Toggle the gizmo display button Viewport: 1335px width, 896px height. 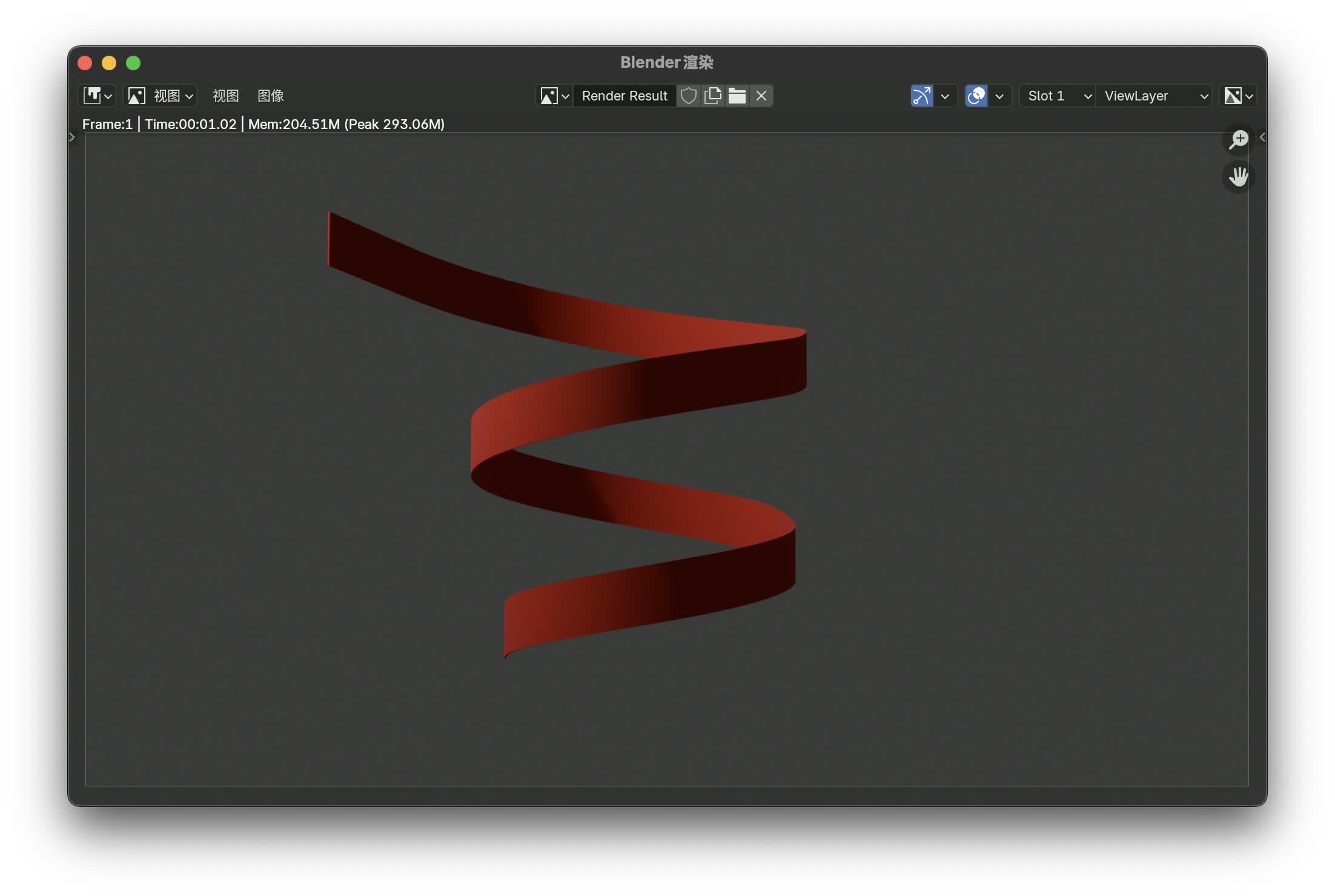[x=921, y=96]
